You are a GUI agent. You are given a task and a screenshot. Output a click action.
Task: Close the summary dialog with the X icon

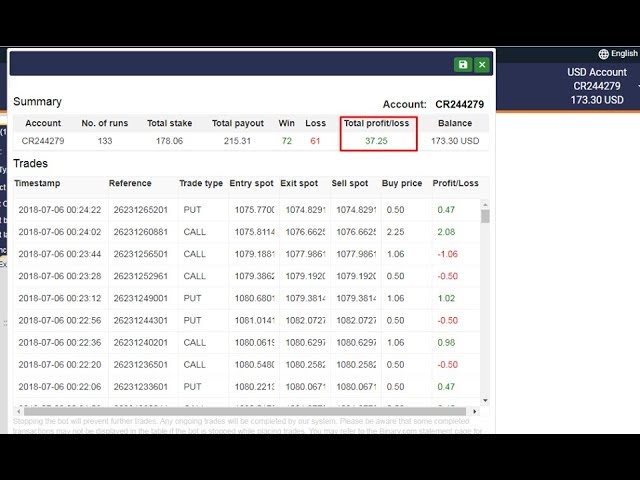pyautogui.click(x=482, y=64)
